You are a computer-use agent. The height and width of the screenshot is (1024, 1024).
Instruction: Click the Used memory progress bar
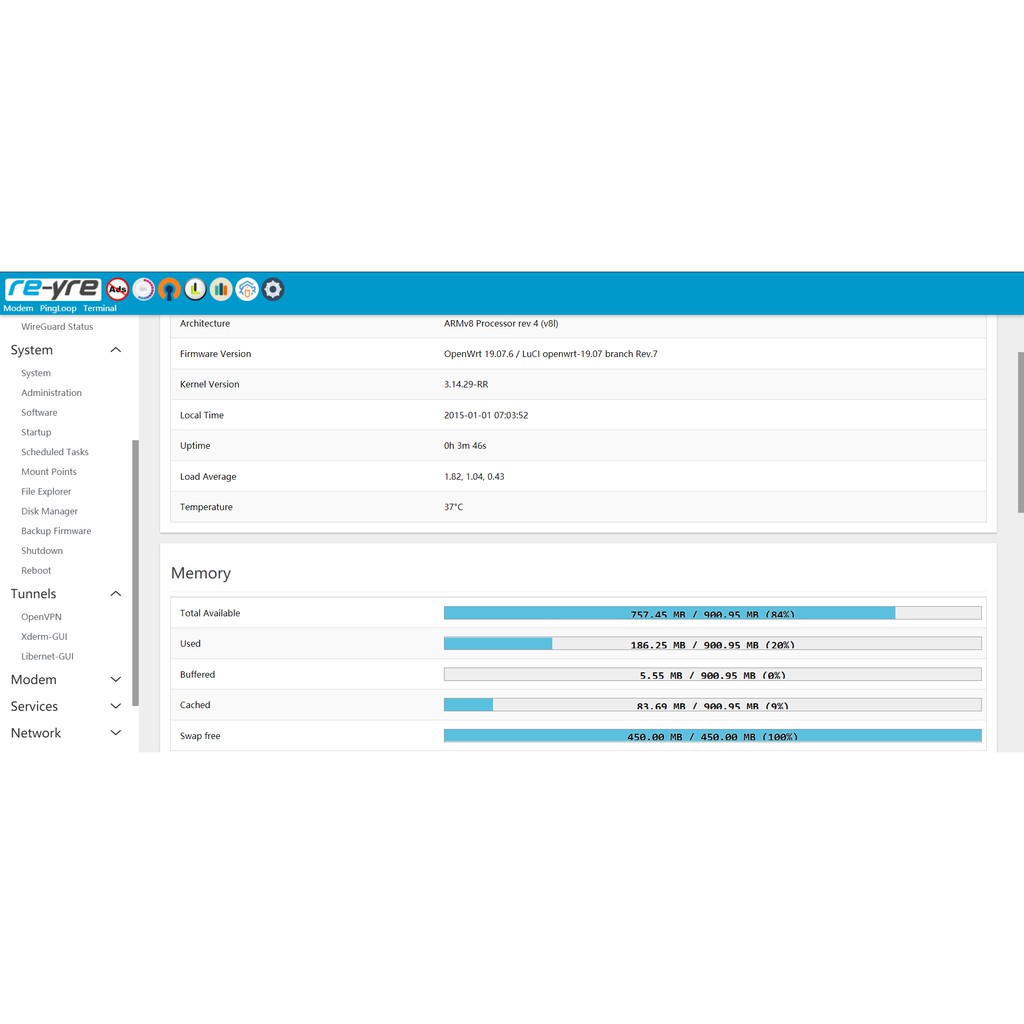(712, 644)
